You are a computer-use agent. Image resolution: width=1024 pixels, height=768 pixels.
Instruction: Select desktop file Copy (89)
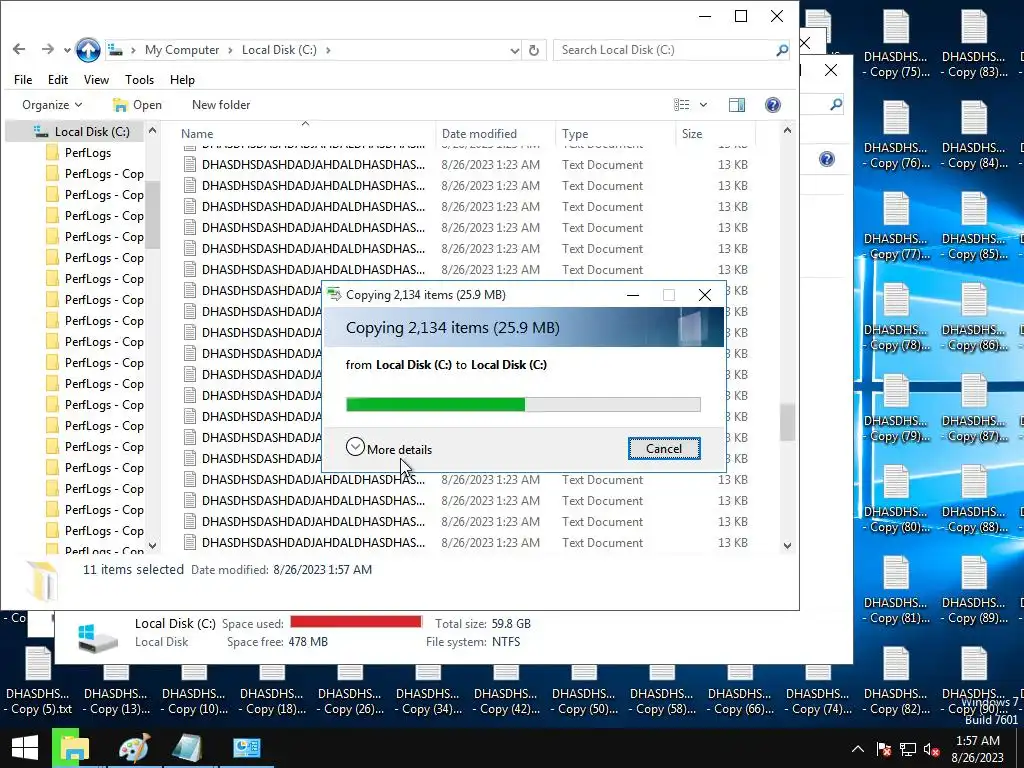pos(974,590)
